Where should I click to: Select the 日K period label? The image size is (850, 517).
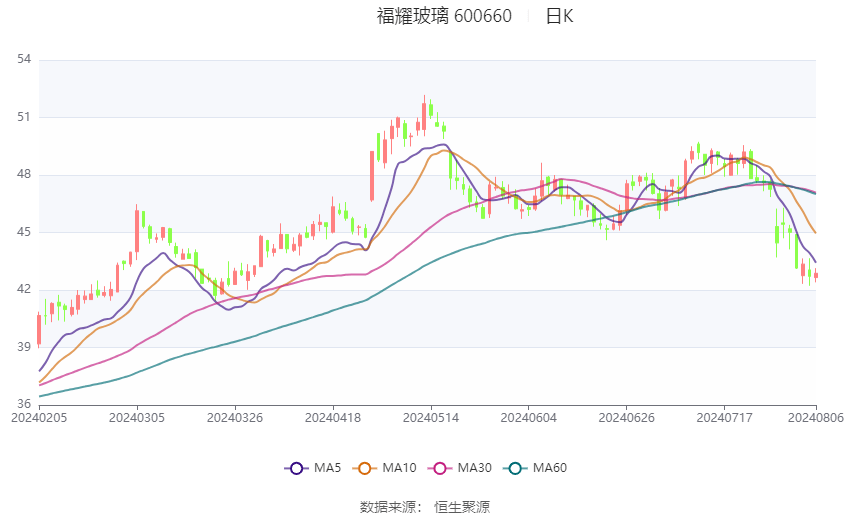pos(559,16)
